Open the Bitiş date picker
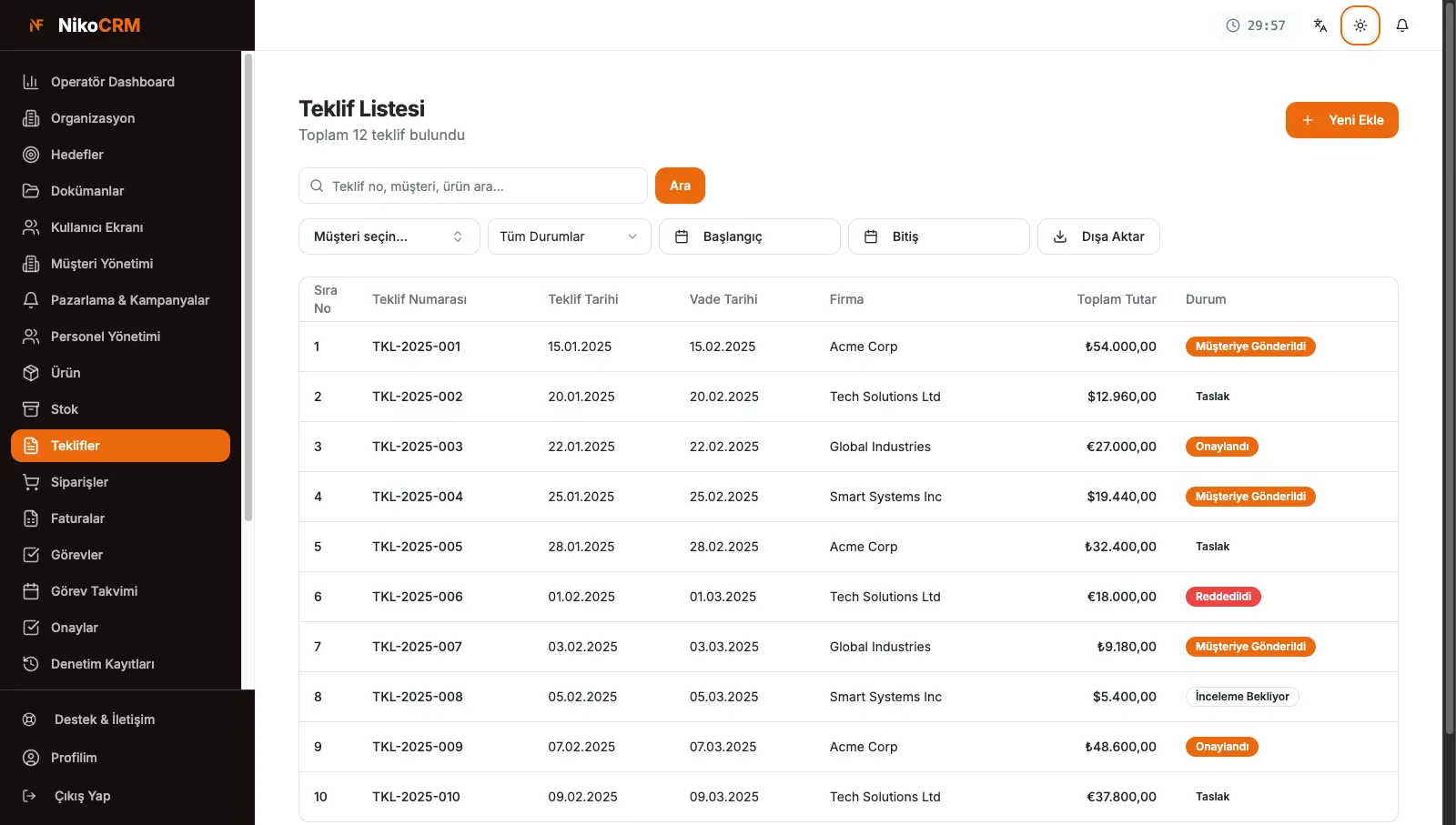Screen dimensions: 1456x825 point(939,236)
